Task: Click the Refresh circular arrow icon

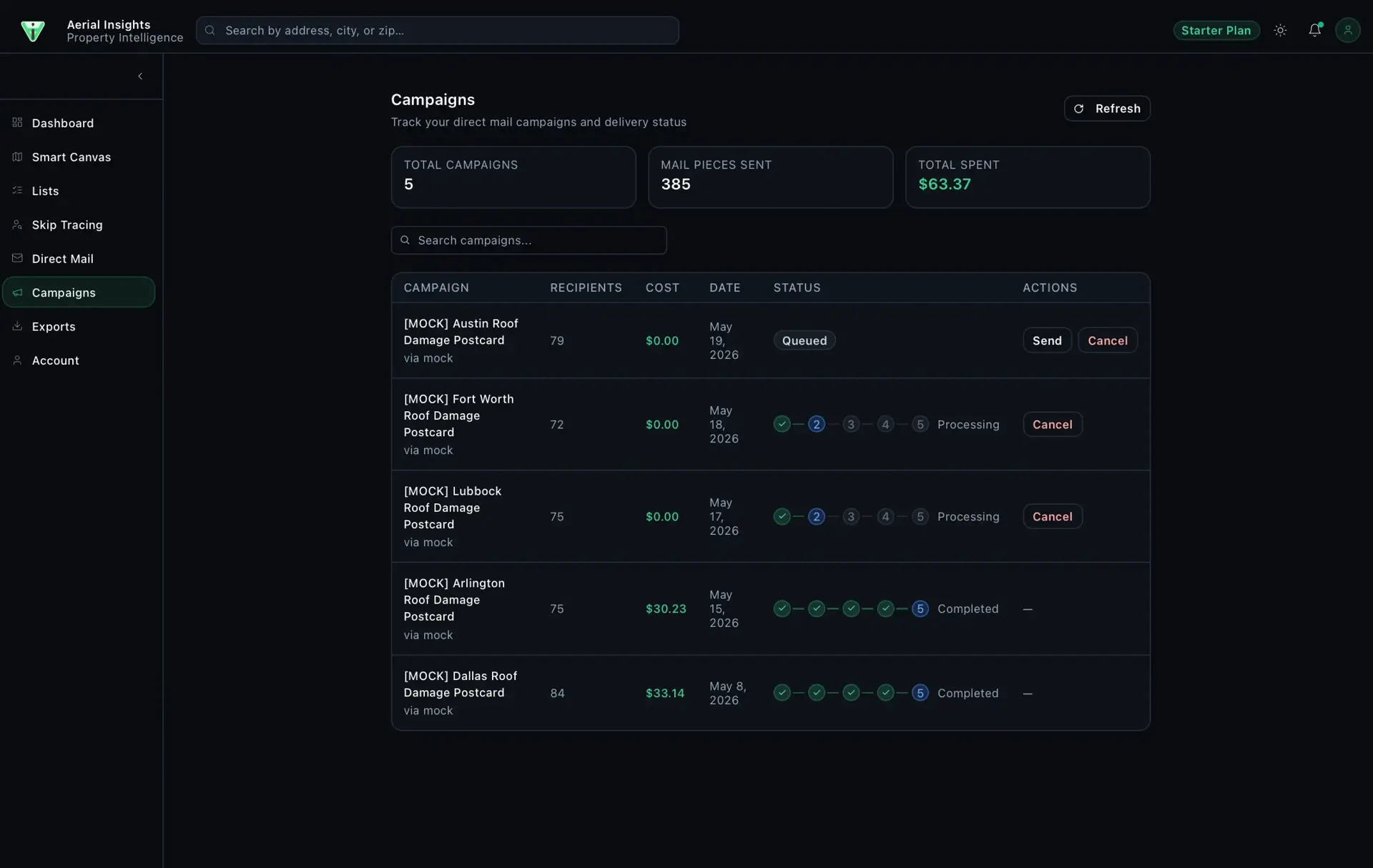Action: click(x=1078, y=109)
